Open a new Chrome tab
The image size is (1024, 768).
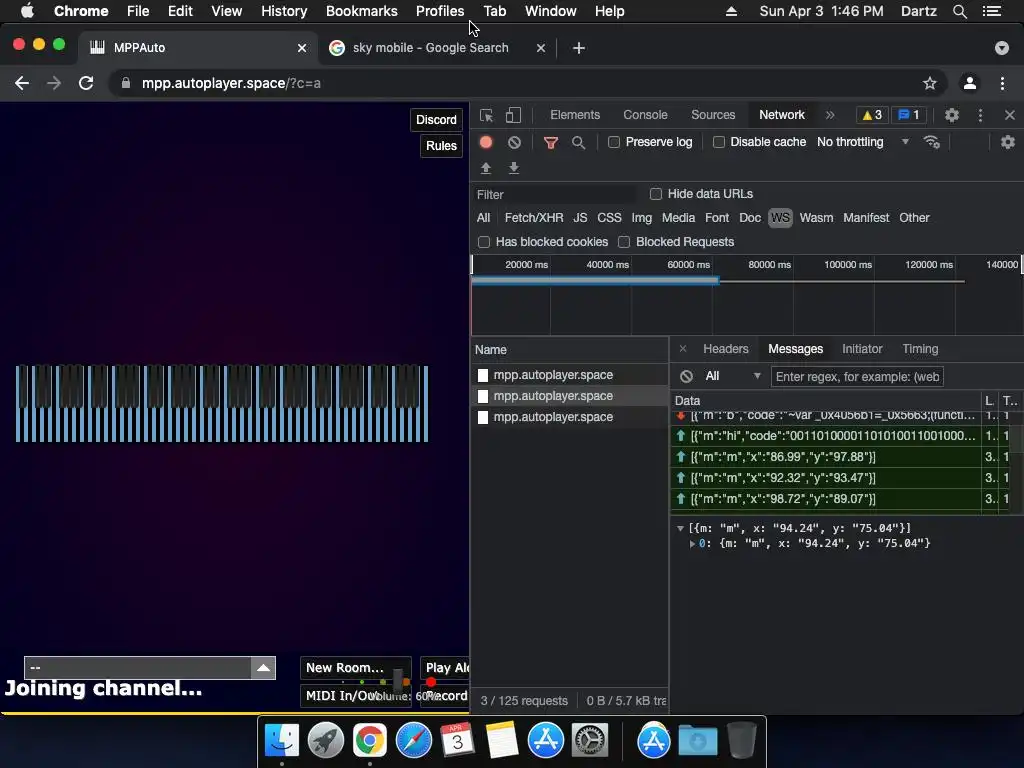click(579, 48)
